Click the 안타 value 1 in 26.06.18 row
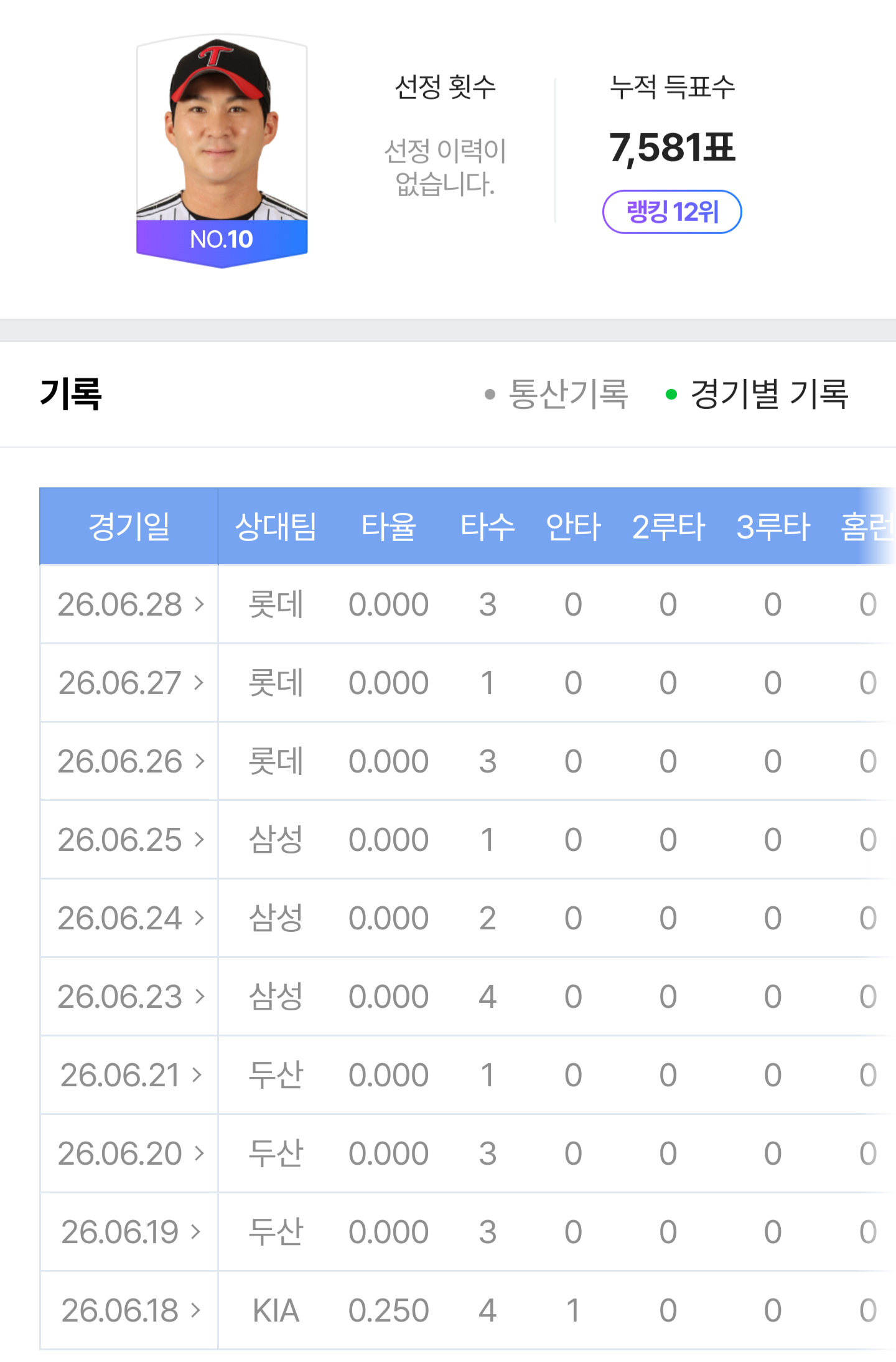 click(x=573, y=1310)
